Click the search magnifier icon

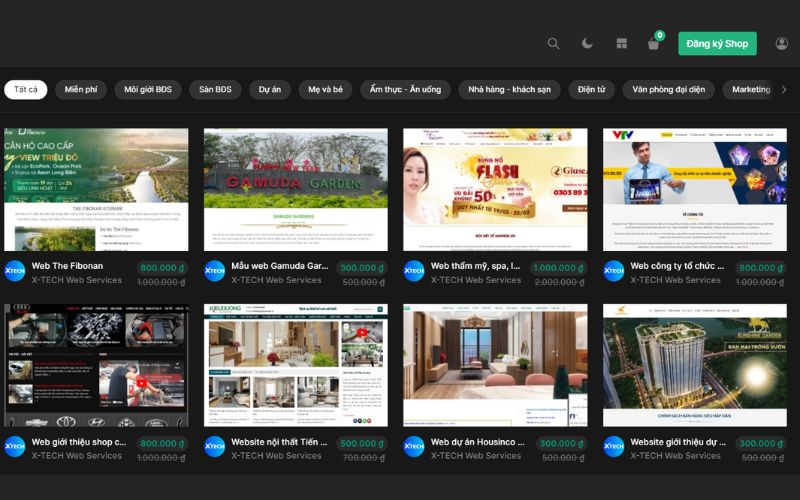pyautogui.click(x=553, y=44)
